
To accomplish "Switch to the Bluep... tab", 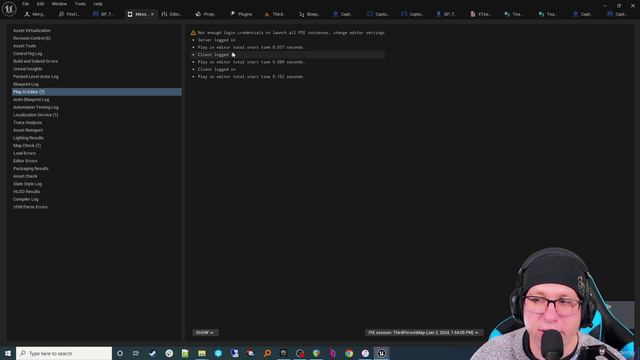I will pos(309,14).
